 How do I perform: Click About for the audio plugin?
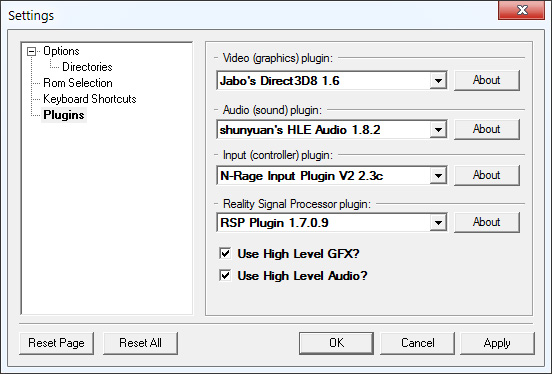click(487, 129)
